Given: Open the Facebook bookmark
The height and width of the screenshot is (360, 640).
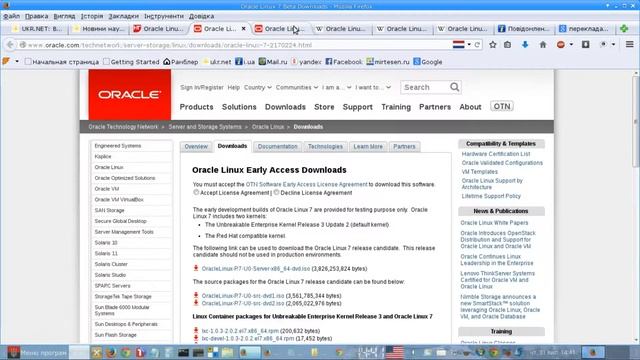Looking at the screenshot, I should (x=344, y=62).
